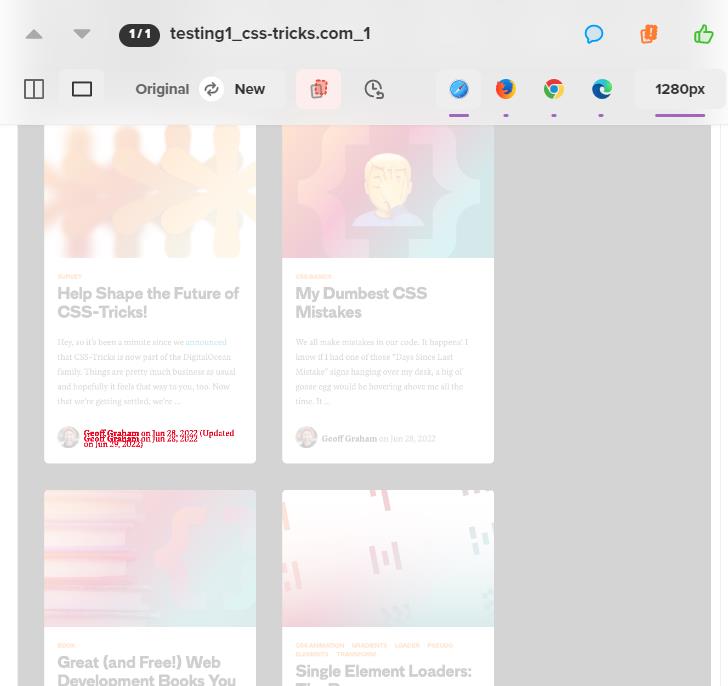The image size is (728, 686).
Task: Toggle the diff overlay highlight button
Action: click(x=318, y=89)
